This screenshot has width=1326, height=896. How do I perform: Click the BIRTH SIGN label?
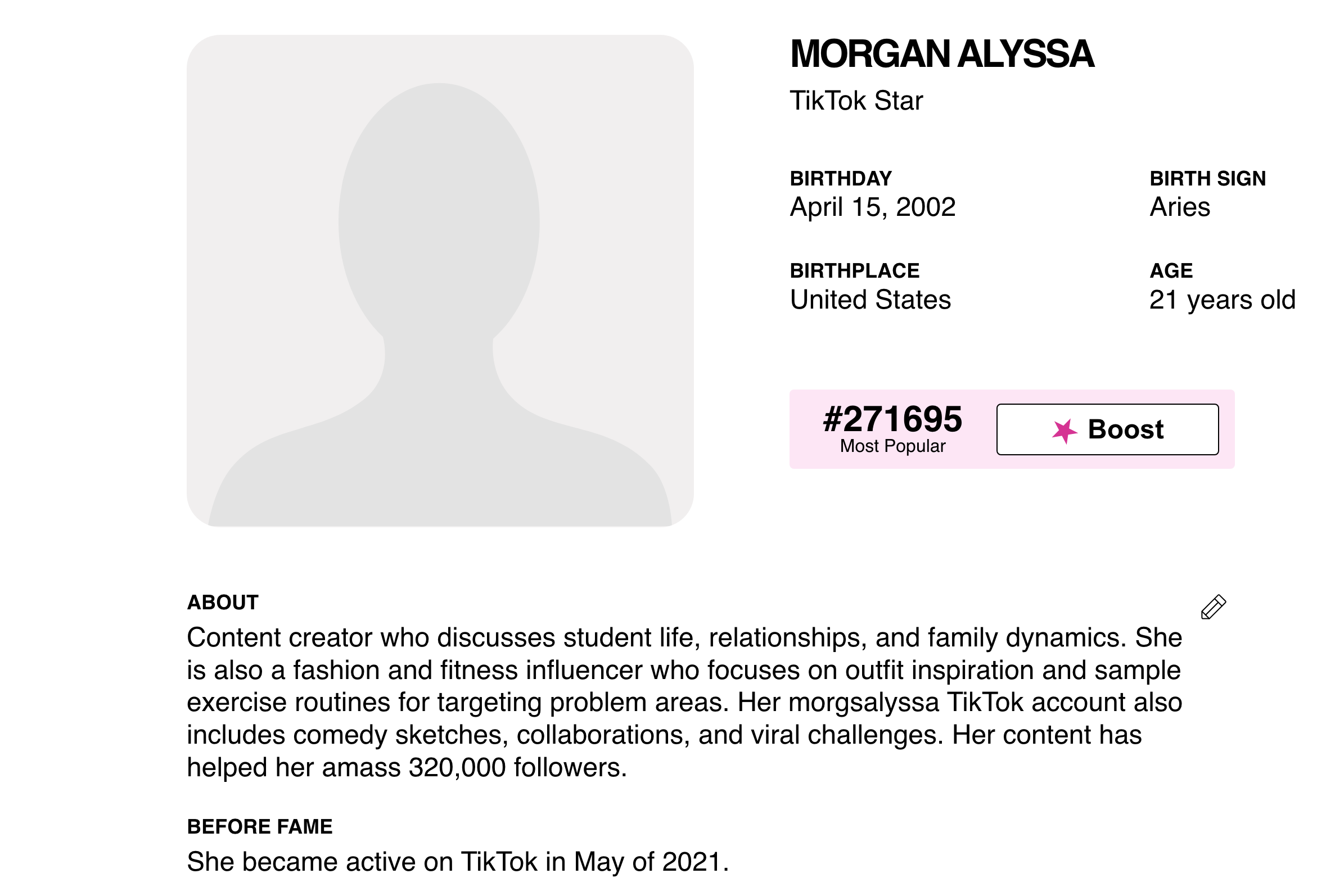pos(1207,179)
